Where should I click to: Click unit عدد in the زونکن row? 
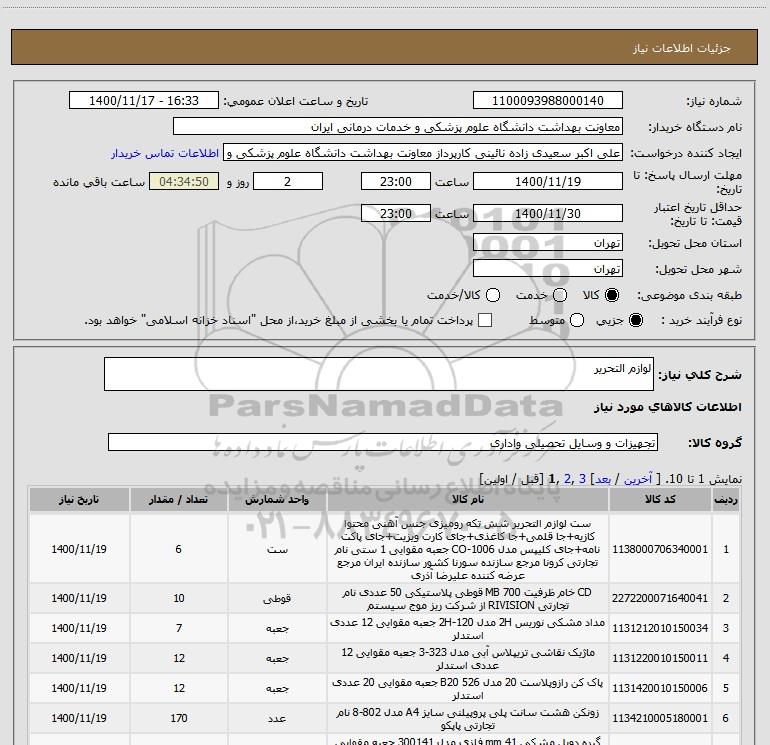tap(277, 718)
